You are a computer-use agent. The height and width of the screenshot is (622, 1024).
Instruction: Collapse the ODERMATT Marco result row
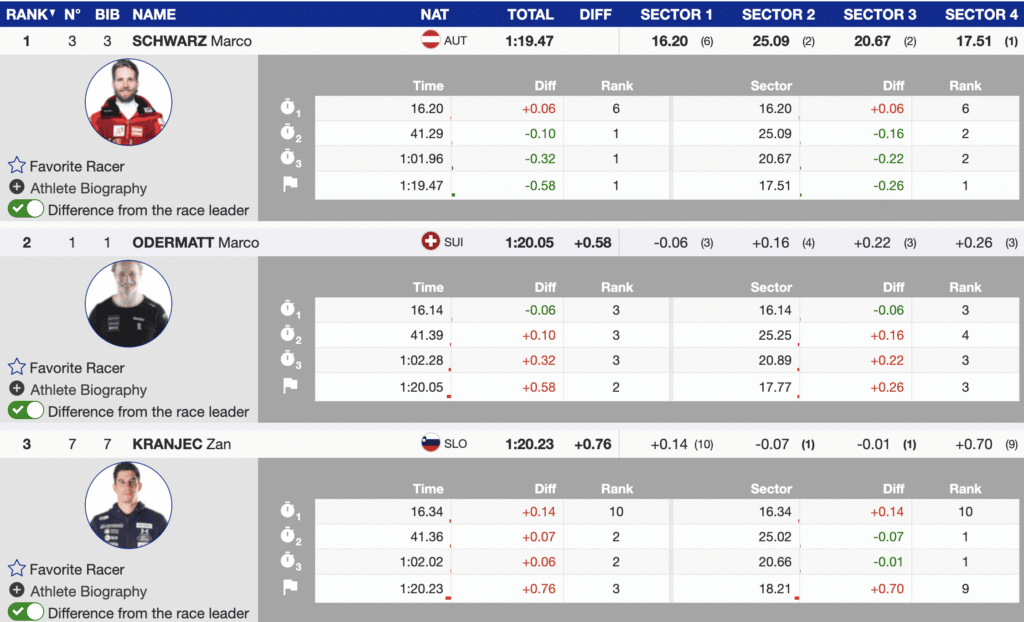pyautogui.click(x=195, y=242)
